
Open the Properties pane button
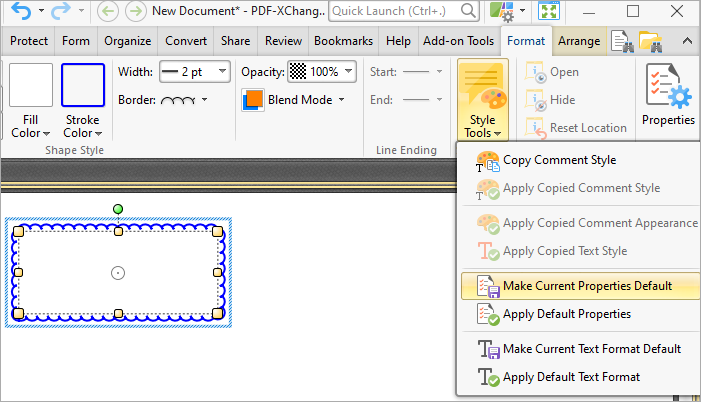pos(668,95)
